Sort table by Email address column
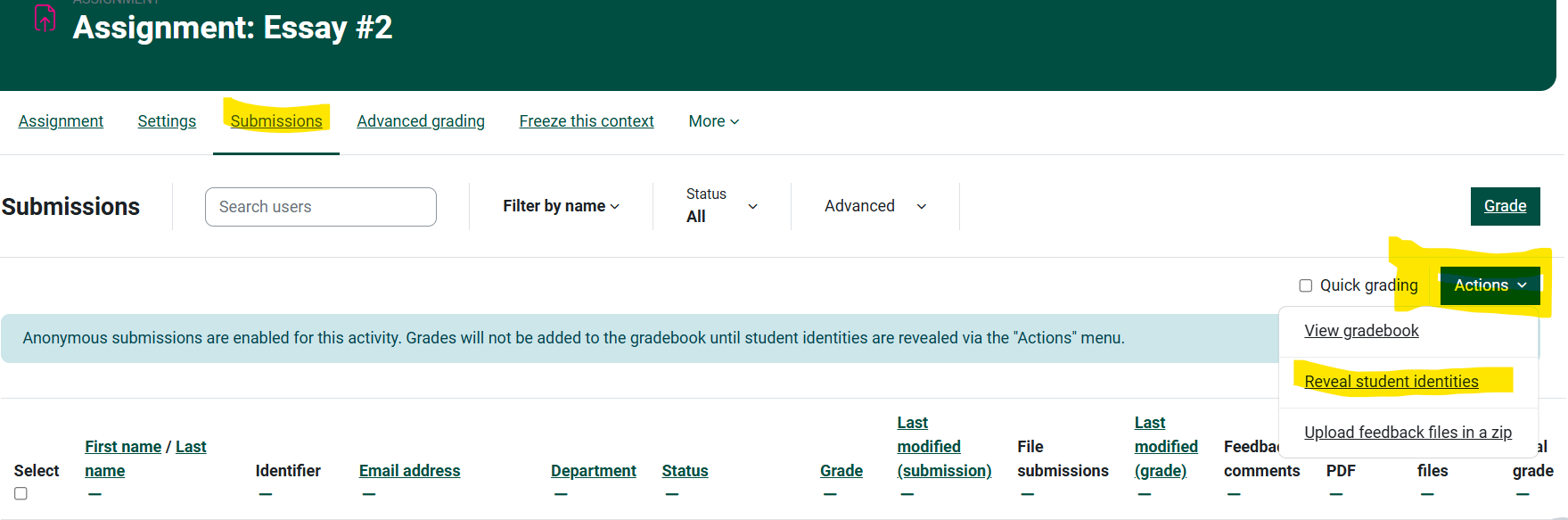The height and width of the screenshot is (520, 1568). tap(409, 471)
